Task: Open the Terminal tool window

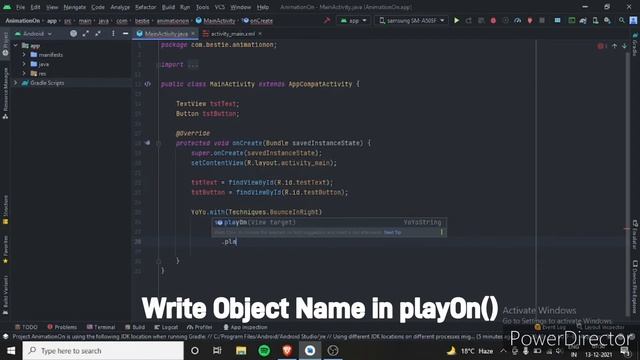Action: [x=101, y=327]
